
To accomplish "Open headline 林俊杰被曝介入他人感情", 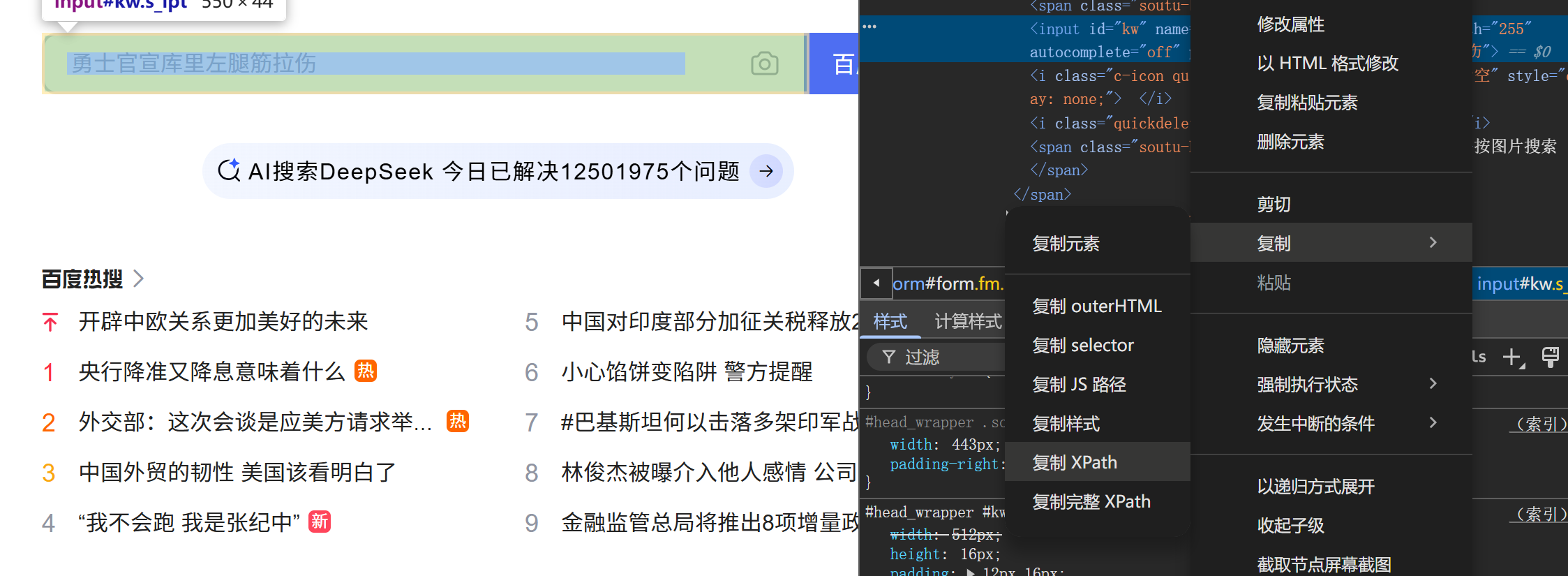I will (710, 472).
